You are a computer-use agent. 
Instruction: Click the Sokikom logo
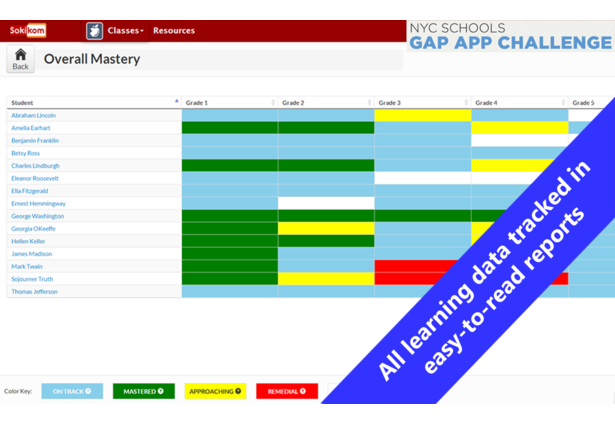(x=27, y=30)
